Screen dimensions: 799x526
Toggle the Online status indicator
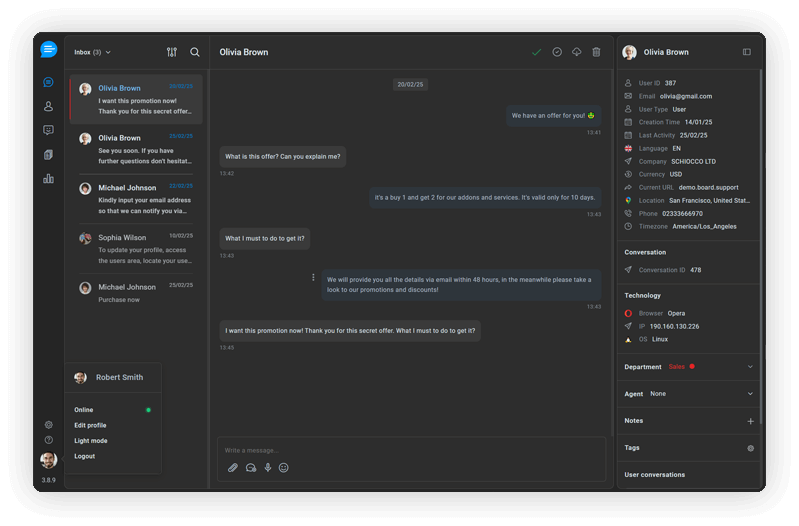(x=148, y=410)
